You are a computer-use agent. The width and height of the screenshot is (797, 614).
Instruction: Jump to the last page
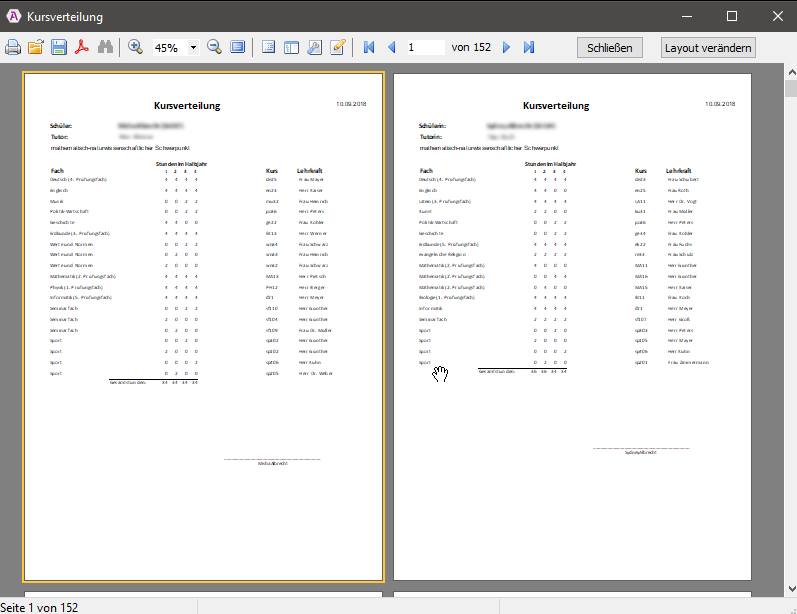tap(529, 47)
